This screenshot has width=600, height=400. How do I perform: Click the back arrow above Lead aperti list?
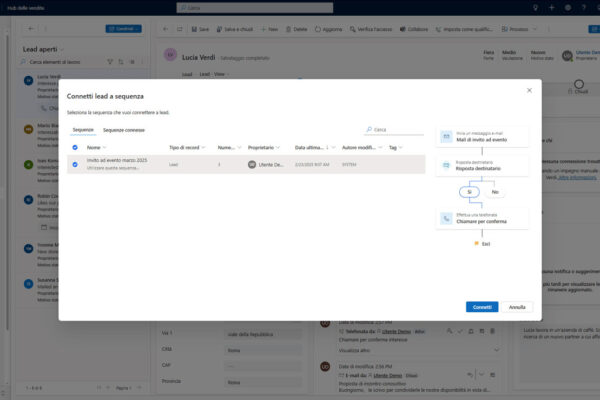[31, 29]
